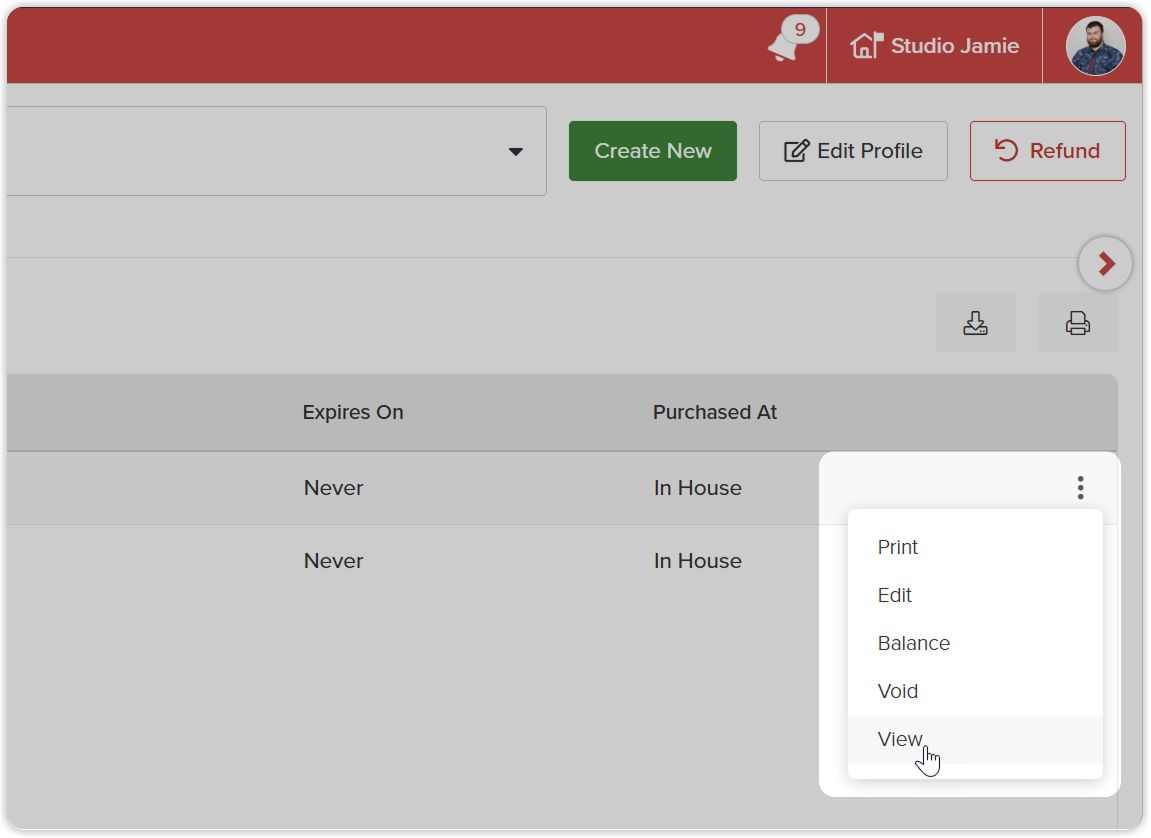
Task: Click the Purchased At column header
Action: coord(715,412)
